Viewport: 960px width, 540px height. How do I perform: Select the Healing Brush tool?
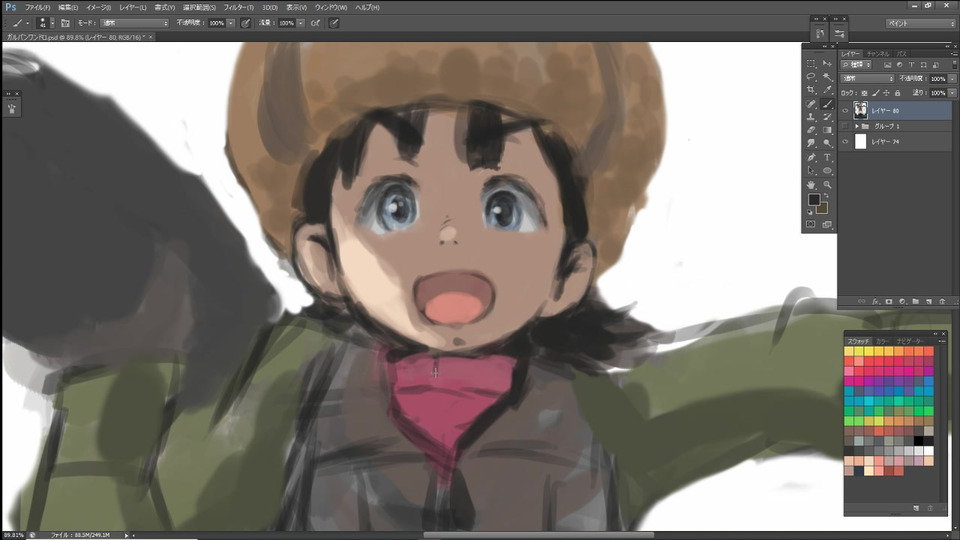[811, 104]
